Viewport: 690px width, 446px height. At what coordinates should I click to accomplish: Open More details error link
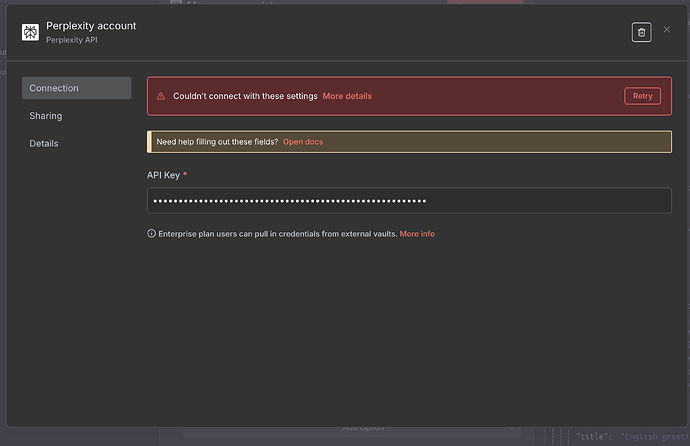(347, 96)
